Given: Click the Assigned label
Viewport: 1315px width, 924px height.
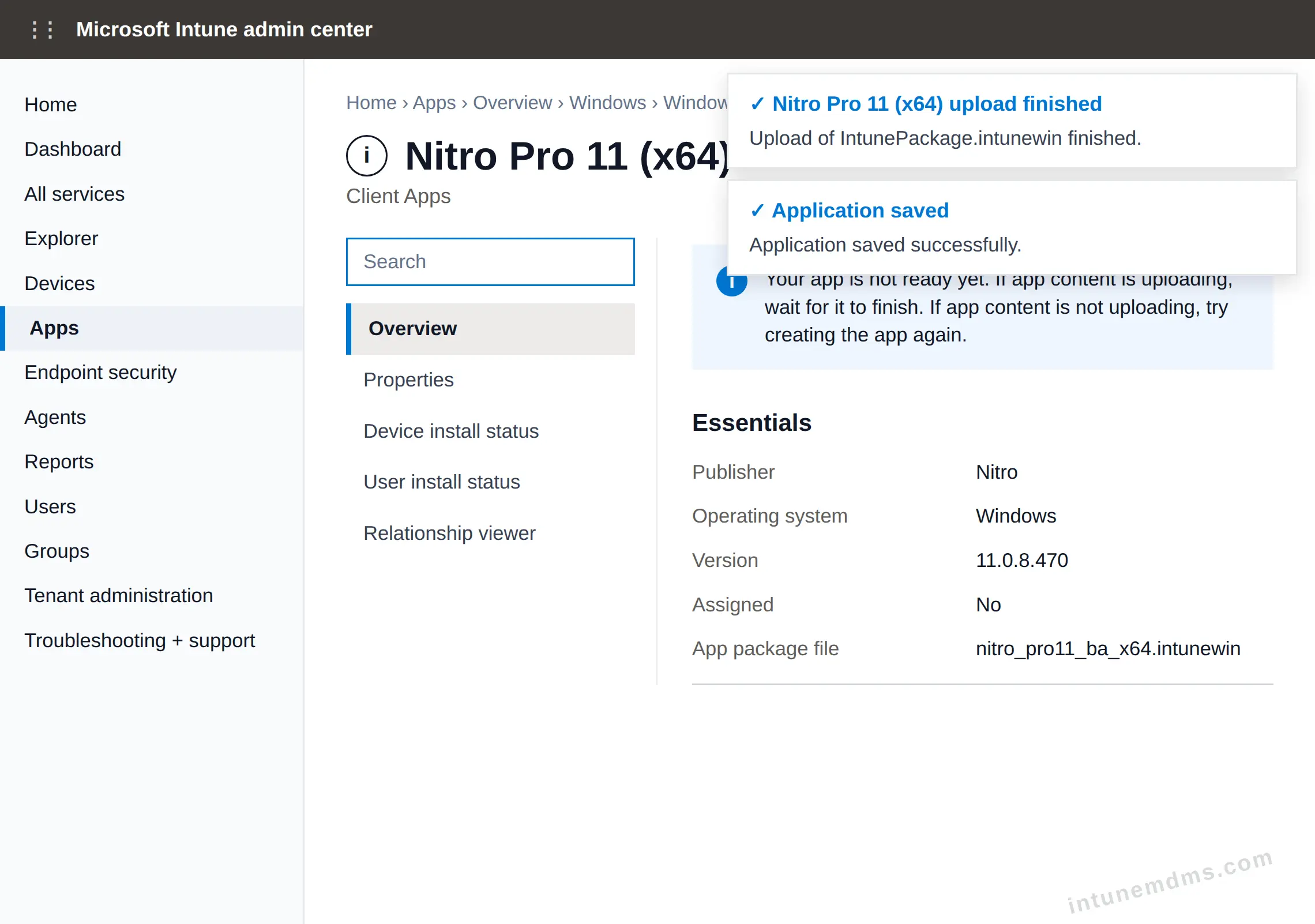Looking at the screenshot, I should click(732, 604).
